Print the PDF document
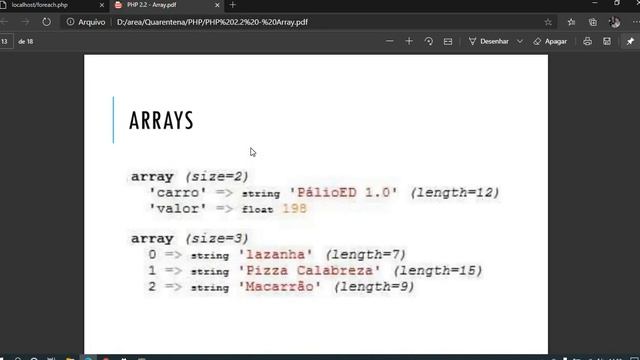The height and width of the screenshot is (360, 640). click(x=587, y=41)
